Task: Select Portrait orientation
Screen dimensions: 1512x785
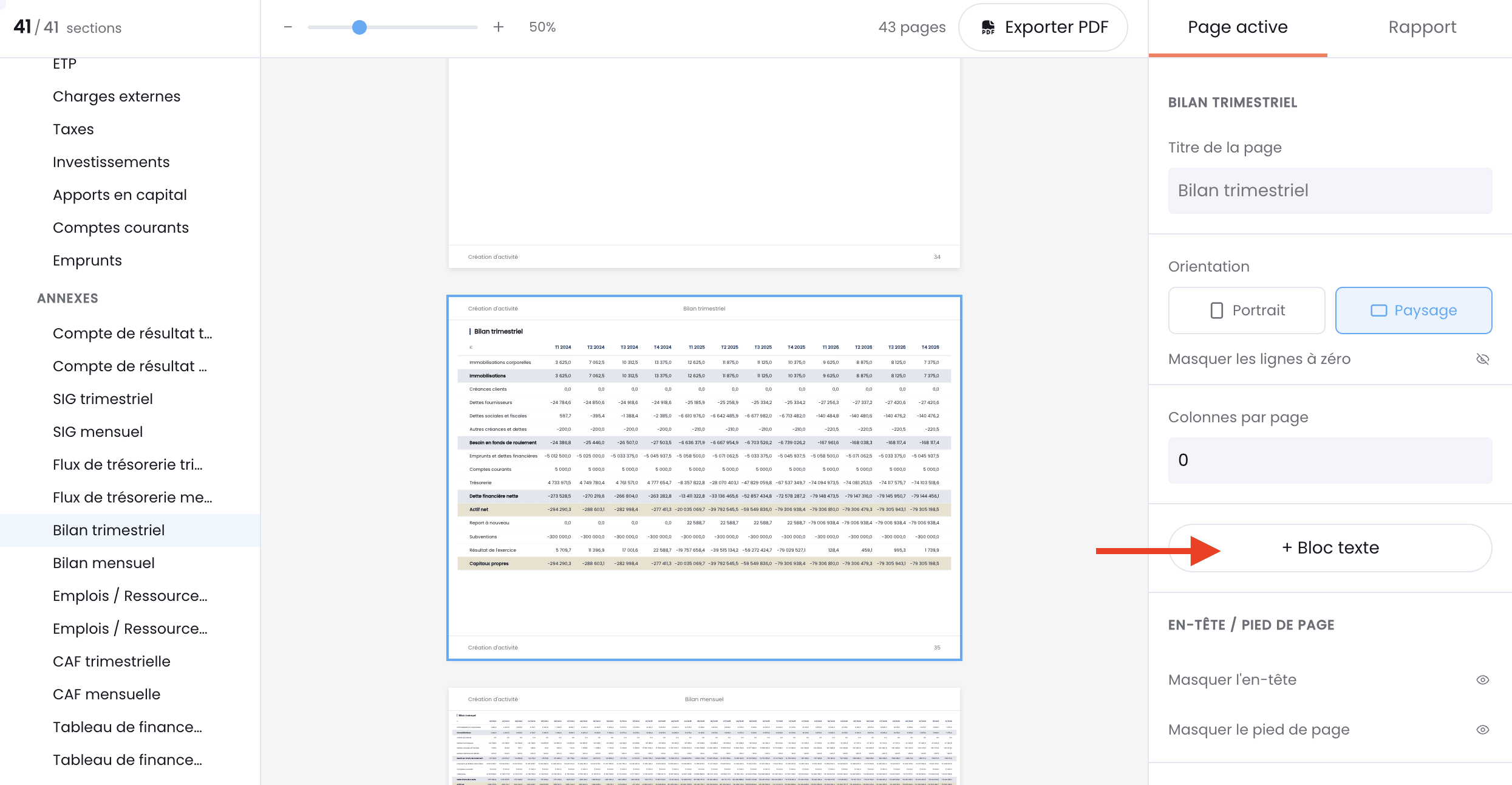Action: 1247,310
